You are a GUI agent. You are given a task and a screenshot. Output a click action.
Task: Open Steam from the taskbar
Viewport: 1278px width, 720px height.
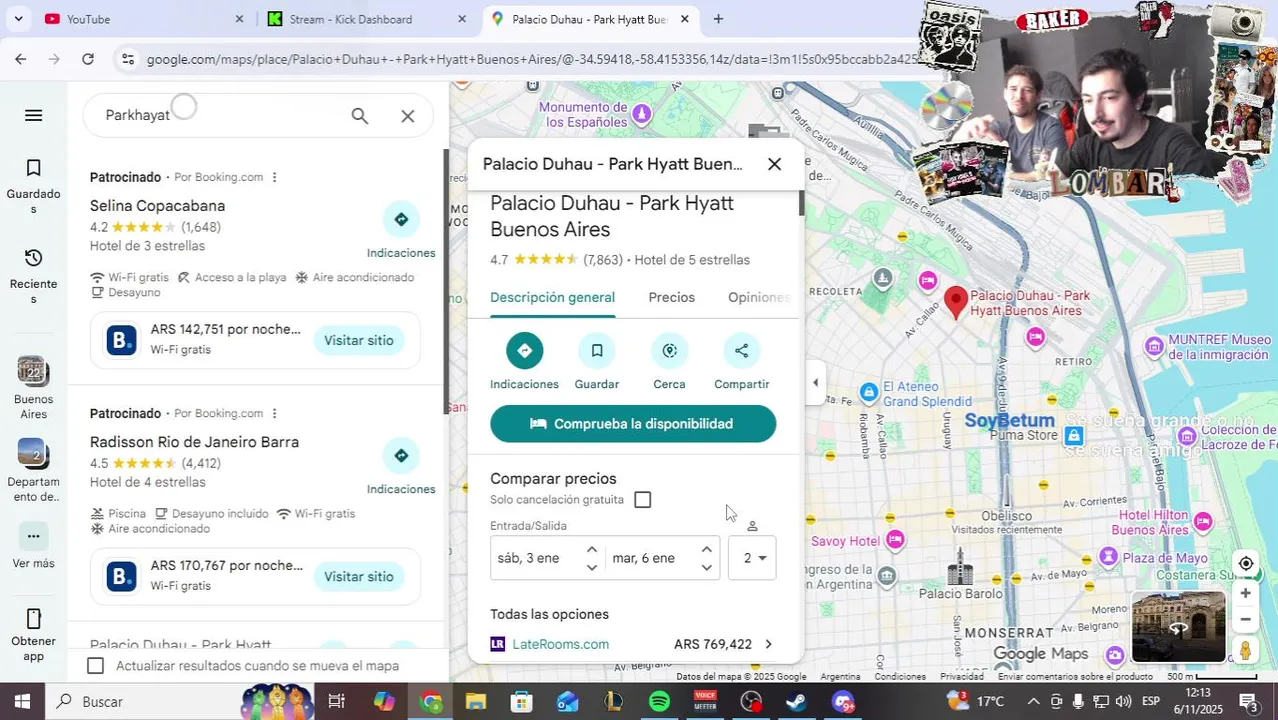(x=797, y=702)
